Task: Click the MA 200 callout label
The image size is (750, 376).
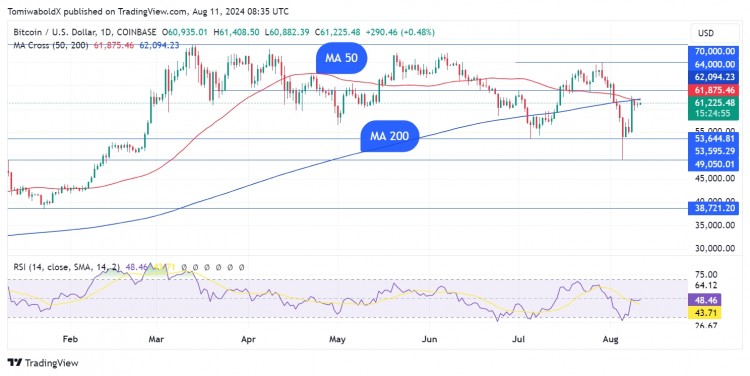Action: [389, 136]
